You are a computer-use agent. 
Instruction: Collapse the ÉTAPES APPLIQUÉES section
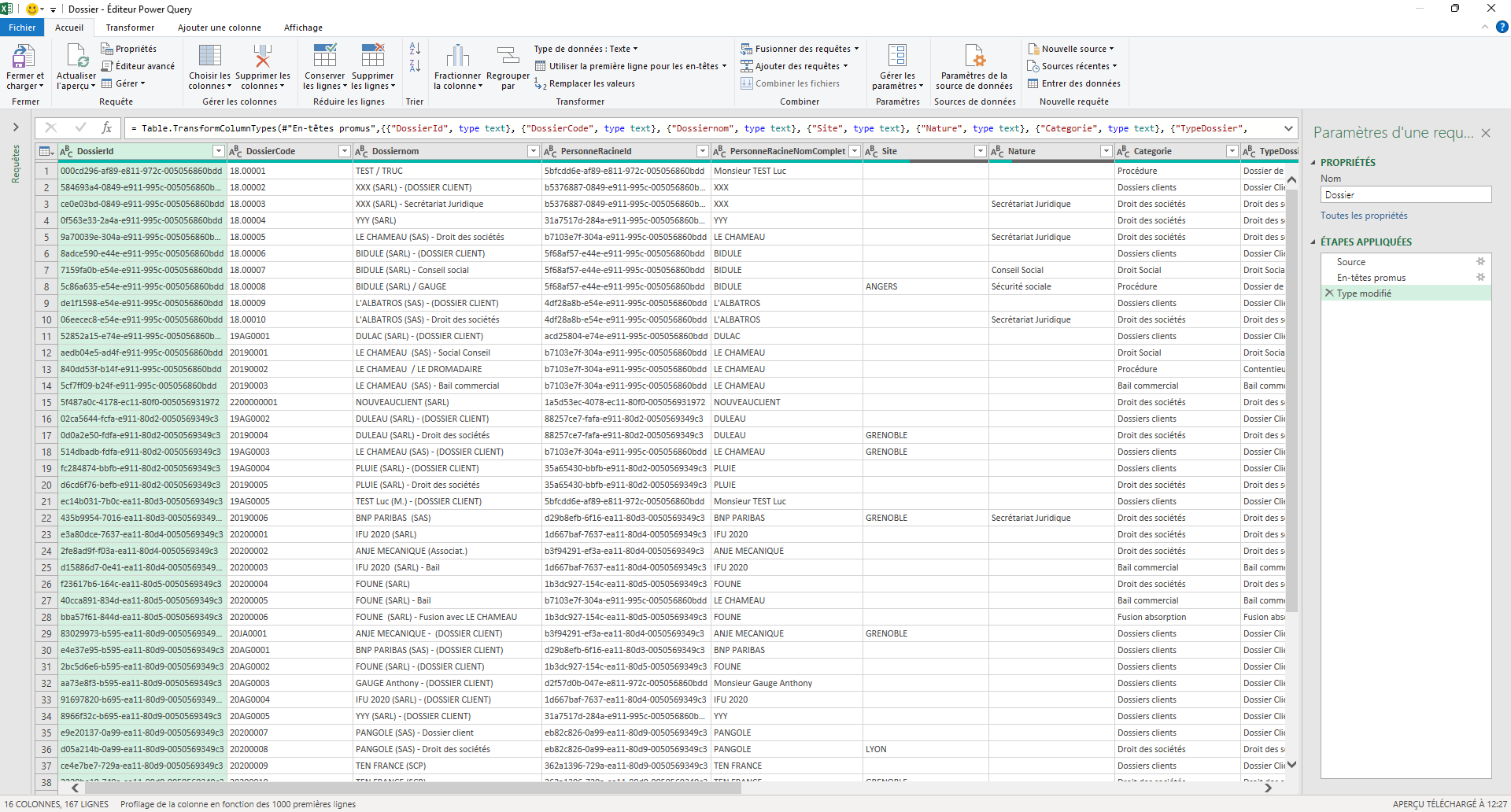point(1313,242)
